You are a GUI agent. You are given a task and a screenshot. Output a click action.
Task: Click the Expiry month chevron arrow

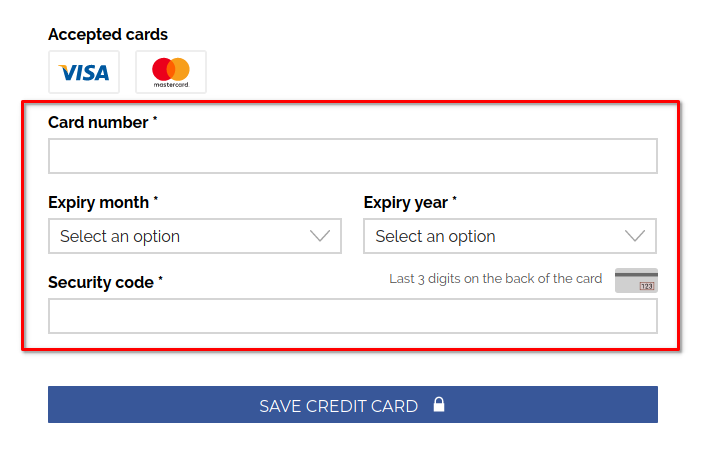click(x=320, y=236)
